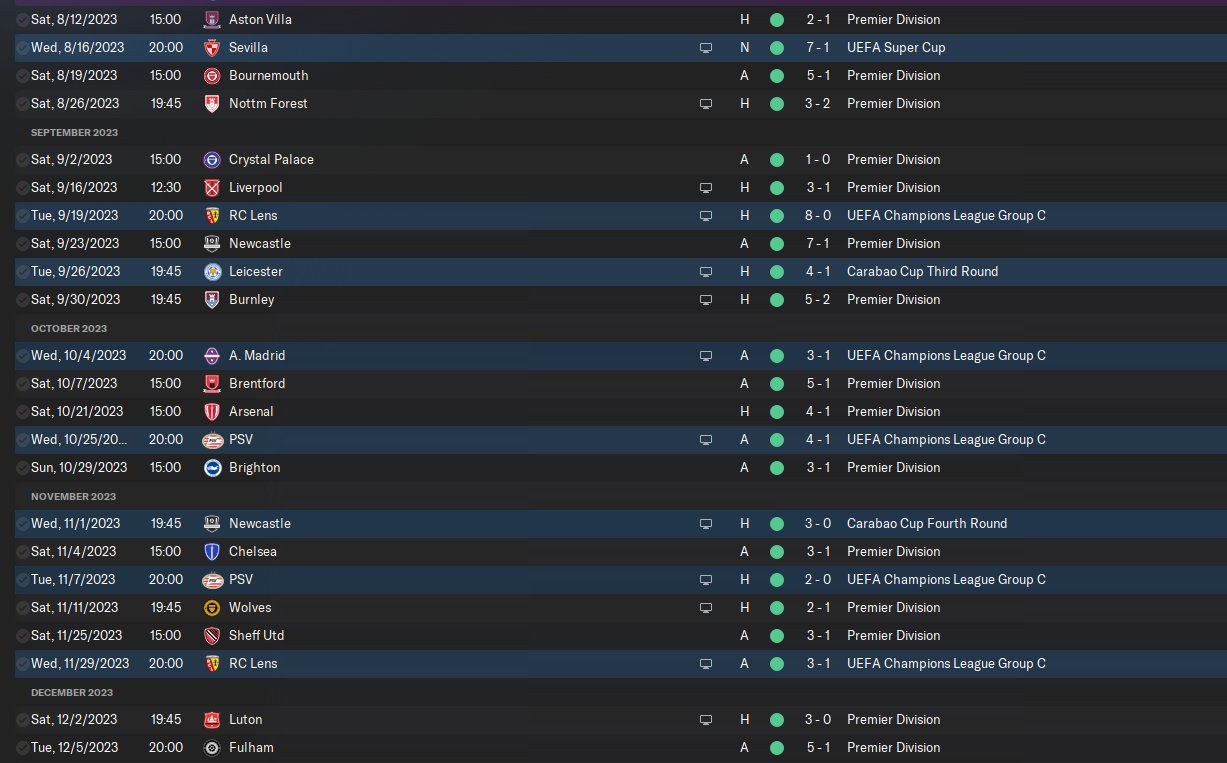Viewport: 1227px width, 763px height.
Task: Click the Chelsea club badge
Action: (x=211, y=551)
